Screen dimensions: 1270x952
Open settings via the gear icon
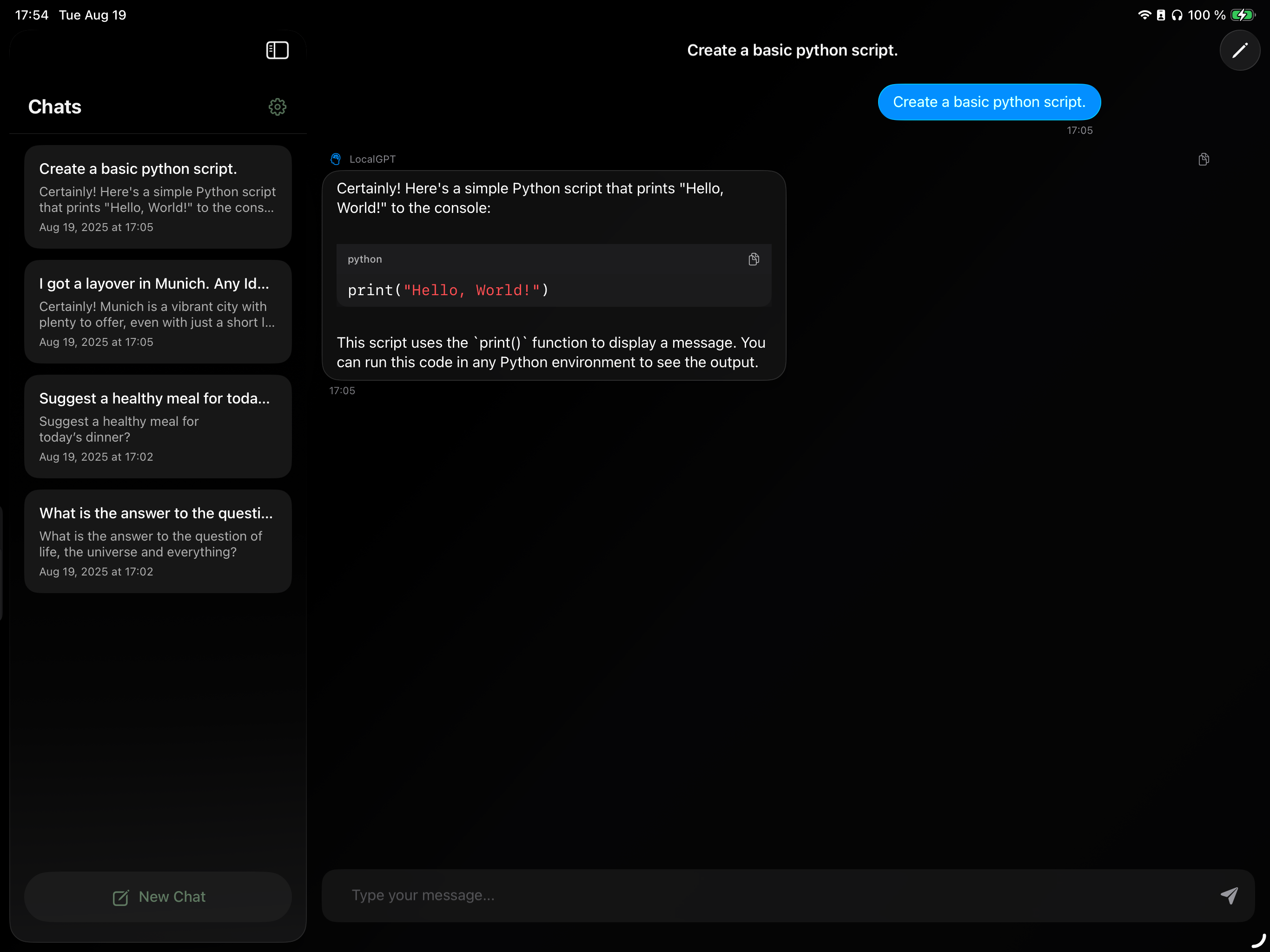click(278, 107)
